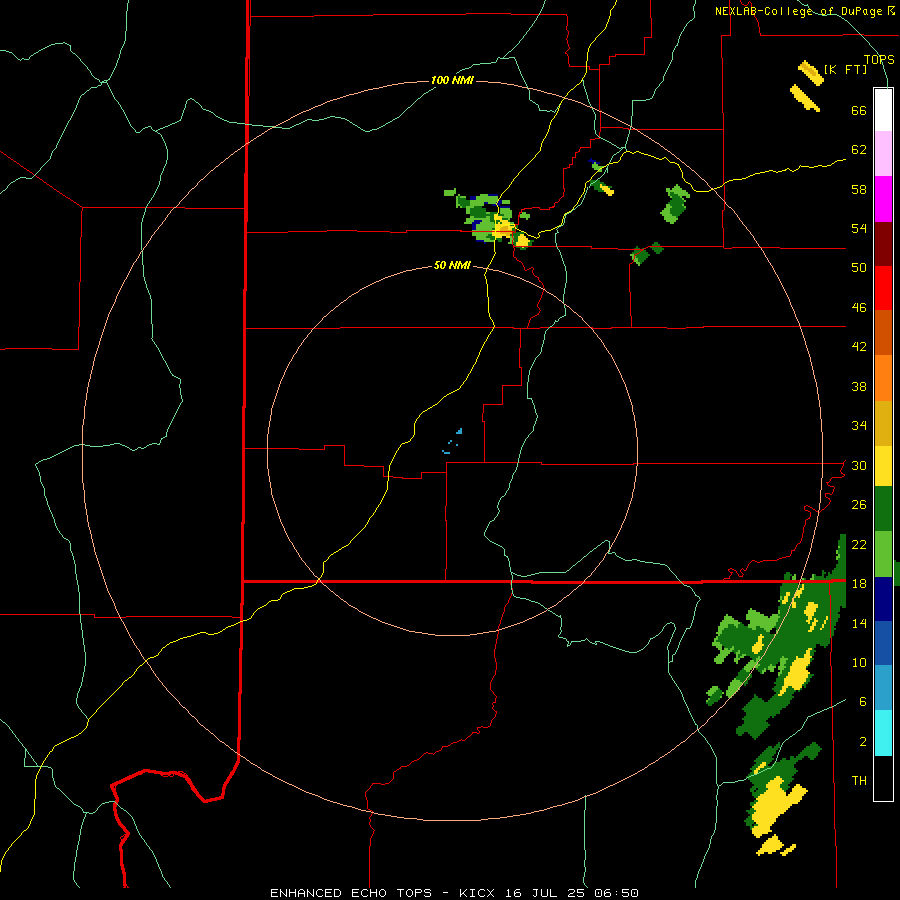Click the ENHANCED ECHO TOPS caption
This screenshot has height=900, width=900.
tap(350, 893)
